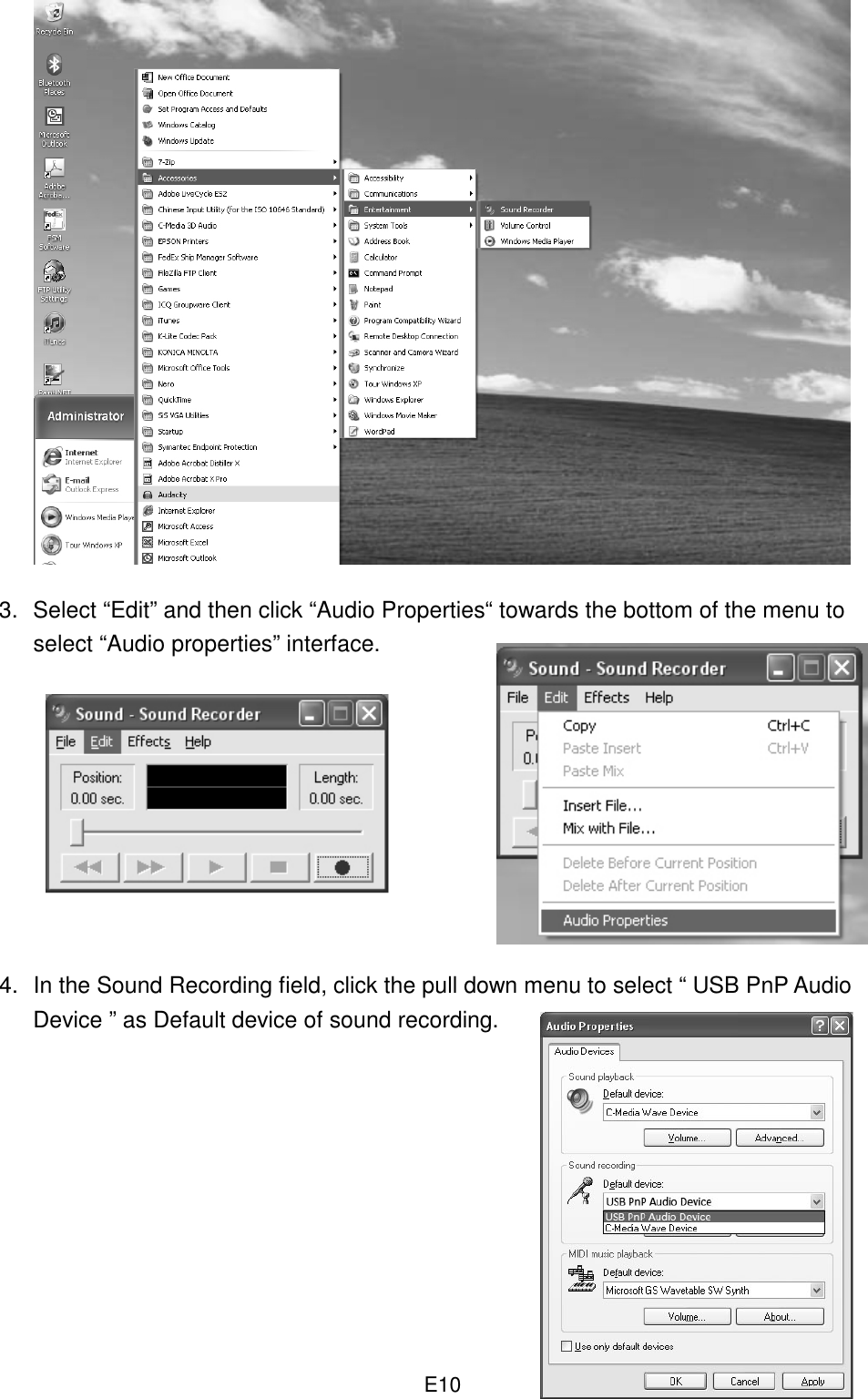Click Audio Properties in the Edit menu
The image size is (868, 1399).
pyautogui.click(x=689, y=920)
